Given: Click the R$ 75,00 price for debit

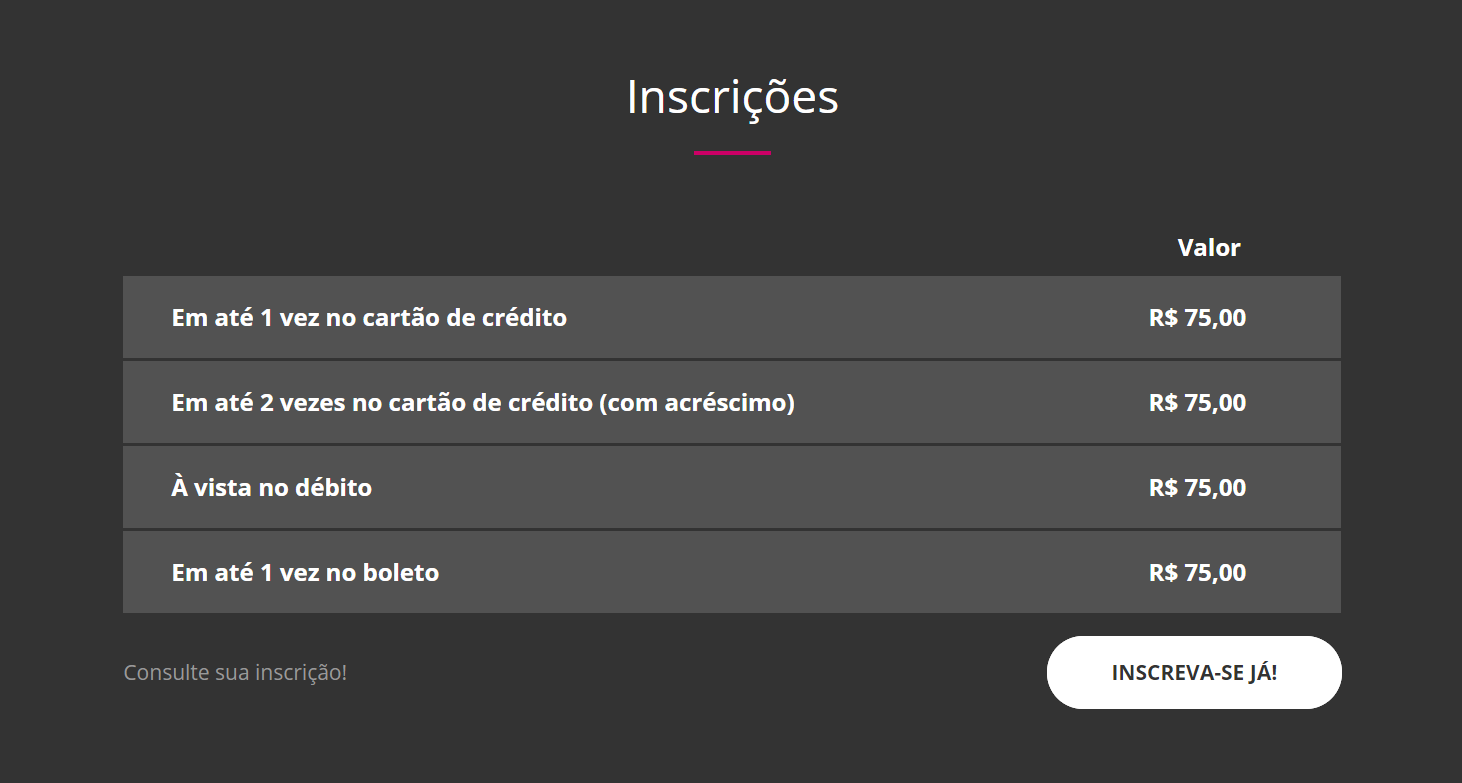Looking at the screenshot, I should 1196,487.
